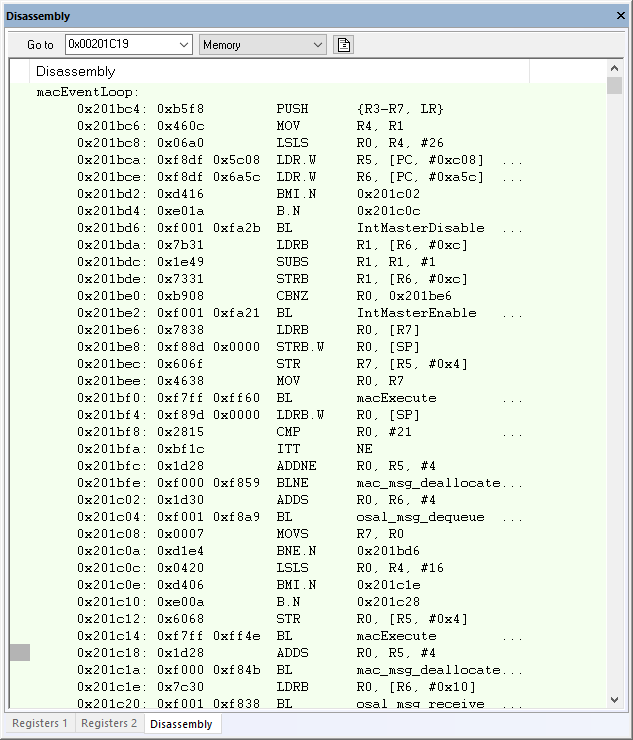Switch to the Registers 2 tab
Screen dimensions: 633x740
point(109,724)
